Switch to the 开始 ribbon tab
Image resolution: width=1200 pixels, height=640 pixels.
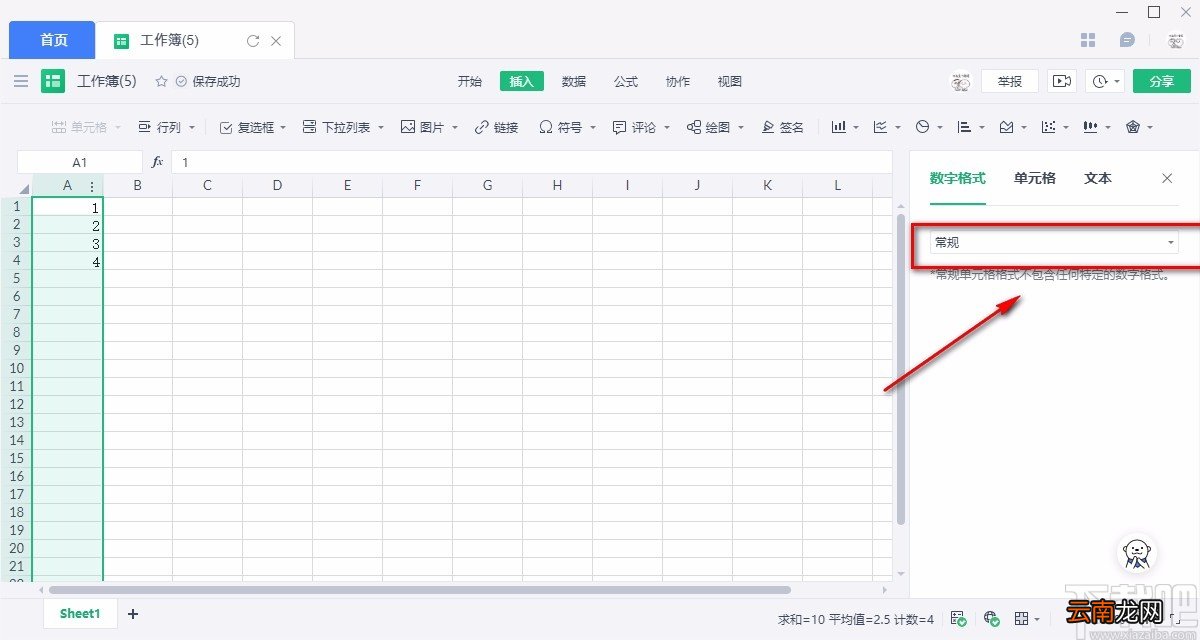coord(470,81)
